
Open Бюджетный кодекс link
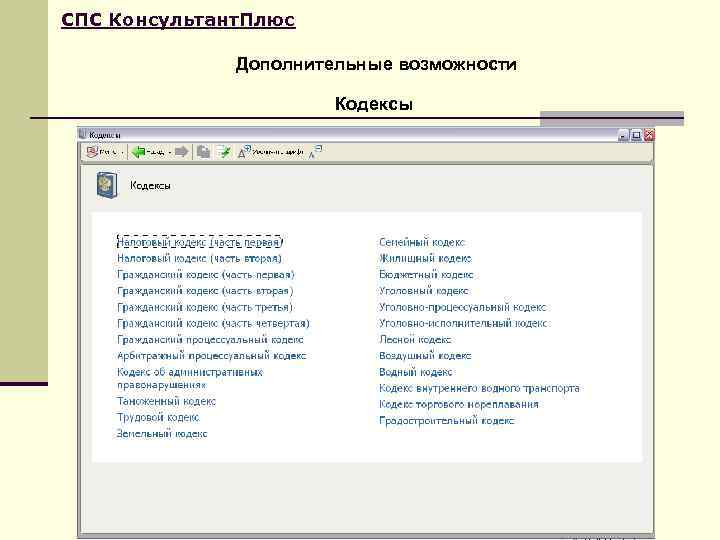point(426,275)
